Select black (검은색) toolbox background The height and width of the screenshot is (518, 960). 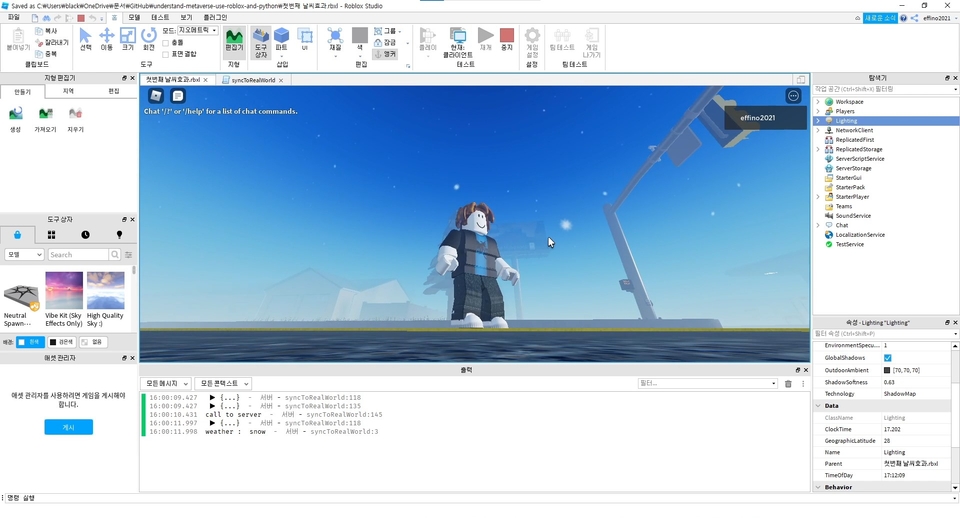pos(62,342)
